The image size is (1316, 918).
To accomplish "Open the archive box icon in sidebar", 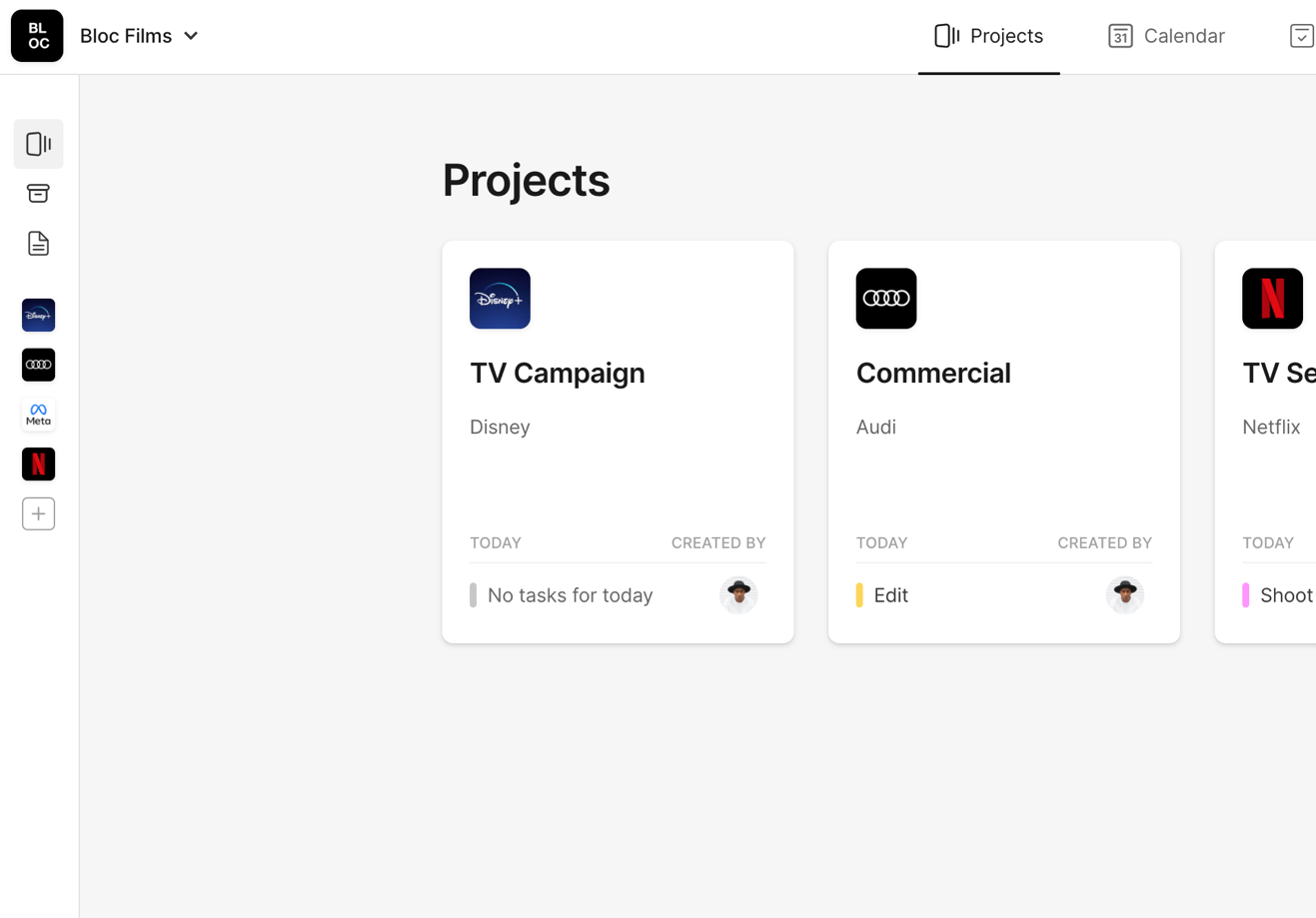I will [x=38, y=194].
